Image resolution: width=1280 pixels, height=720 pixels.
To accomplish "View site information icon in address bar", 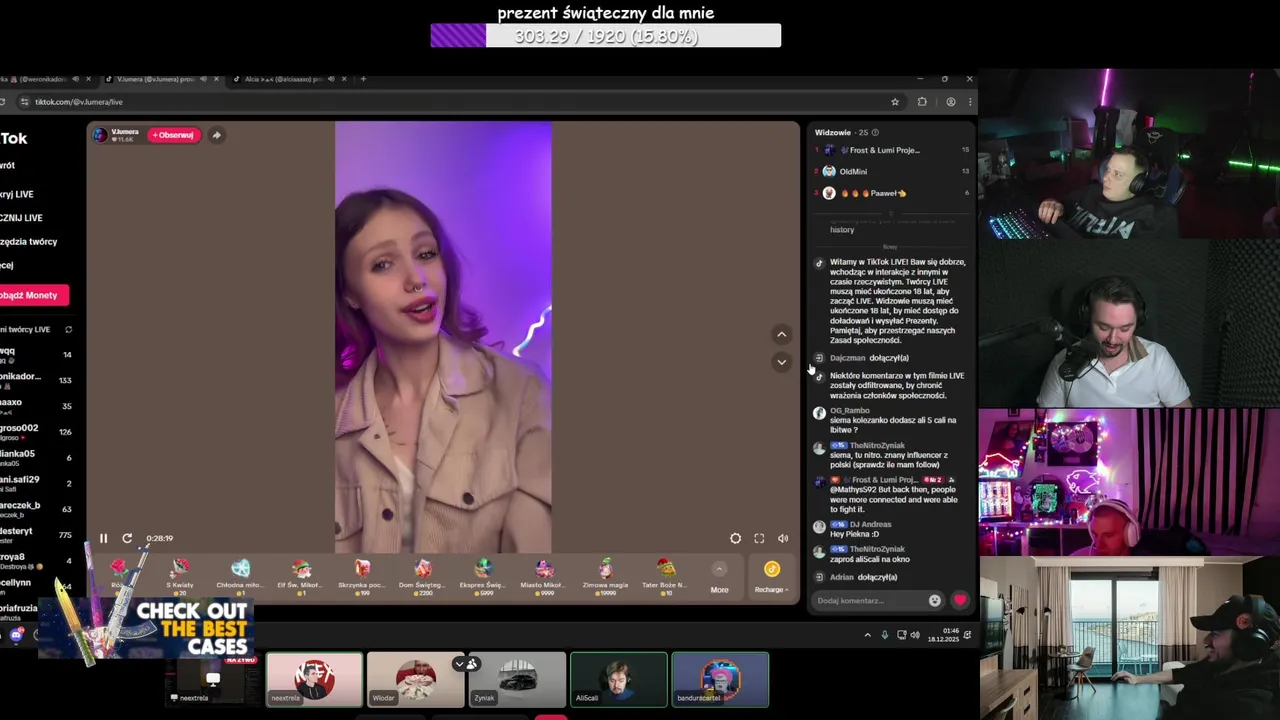I will pyautogui.click(x=25, y=101).
